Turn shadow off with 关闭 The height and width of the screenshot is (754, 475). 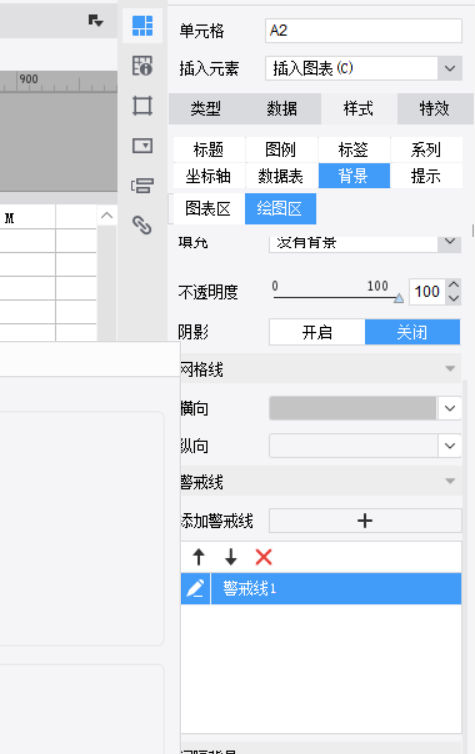412,332
